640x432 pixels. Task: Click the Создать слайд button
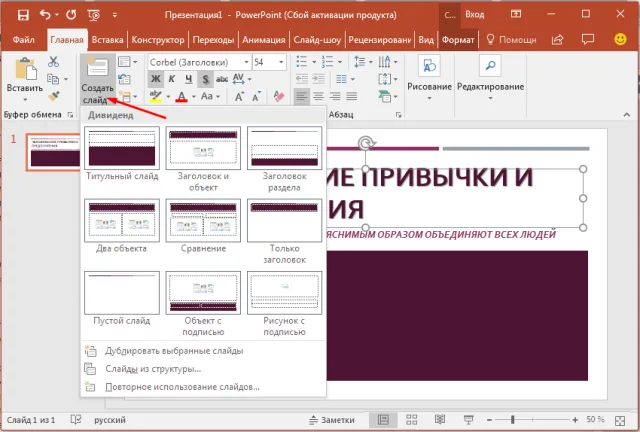point(98,80)
